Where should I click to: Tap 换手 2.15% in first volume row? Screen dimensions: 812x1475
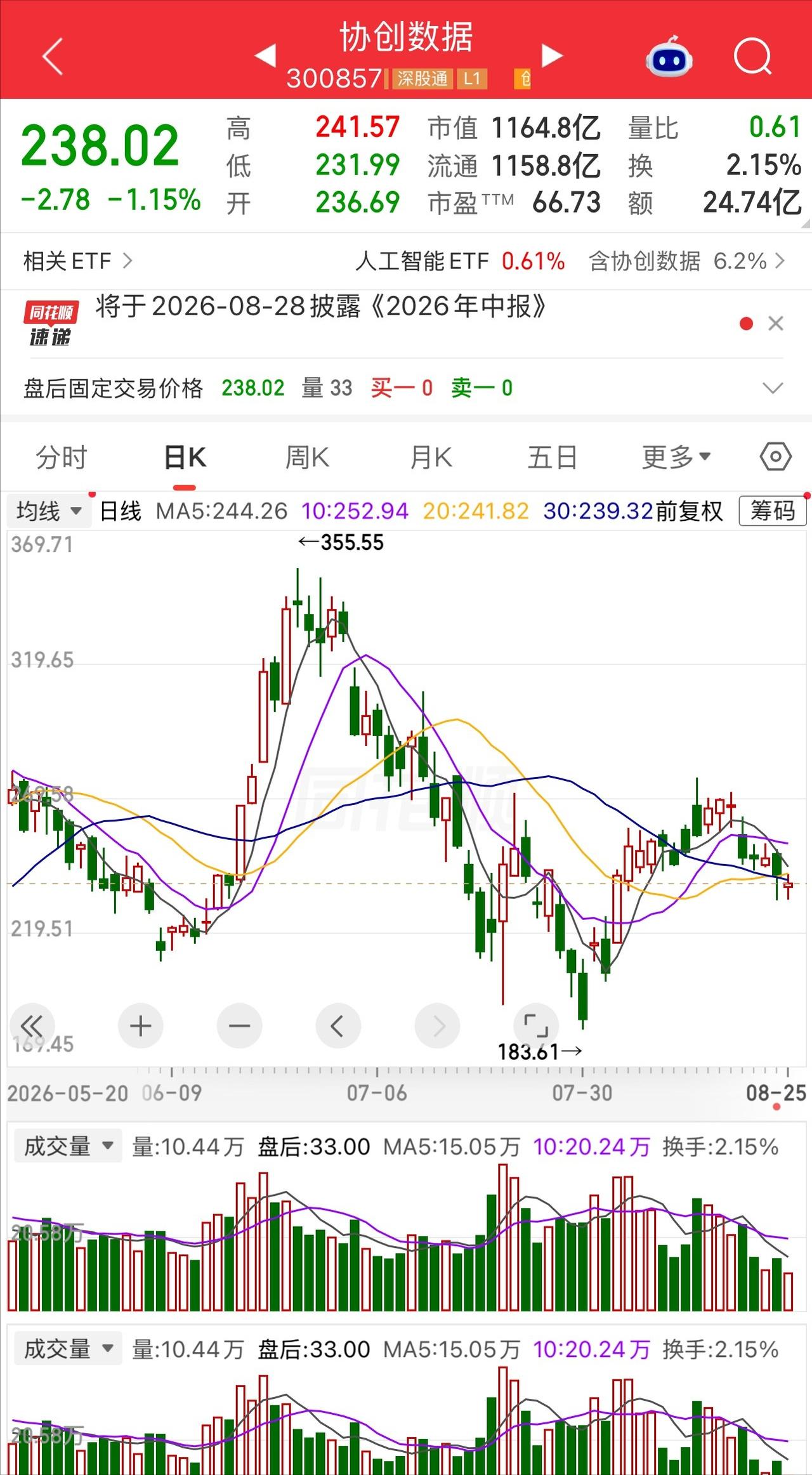coord(720,1146)
